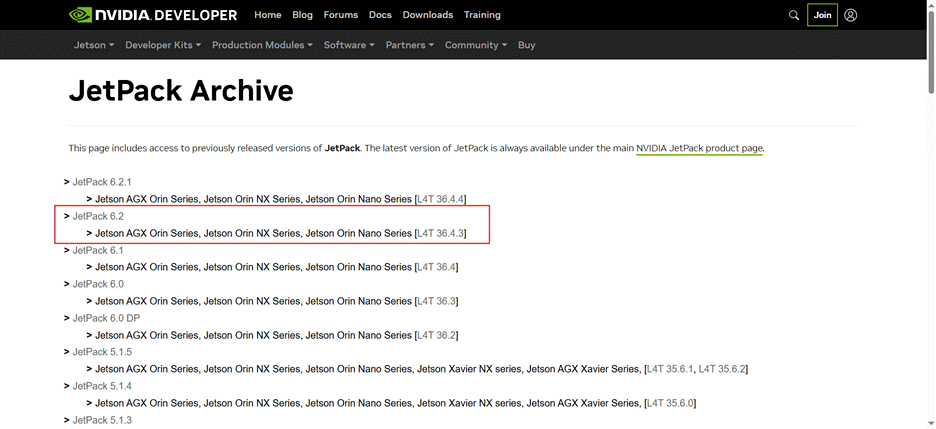
Task: Open the Production Modules dropdown
Action: (262, 45)
